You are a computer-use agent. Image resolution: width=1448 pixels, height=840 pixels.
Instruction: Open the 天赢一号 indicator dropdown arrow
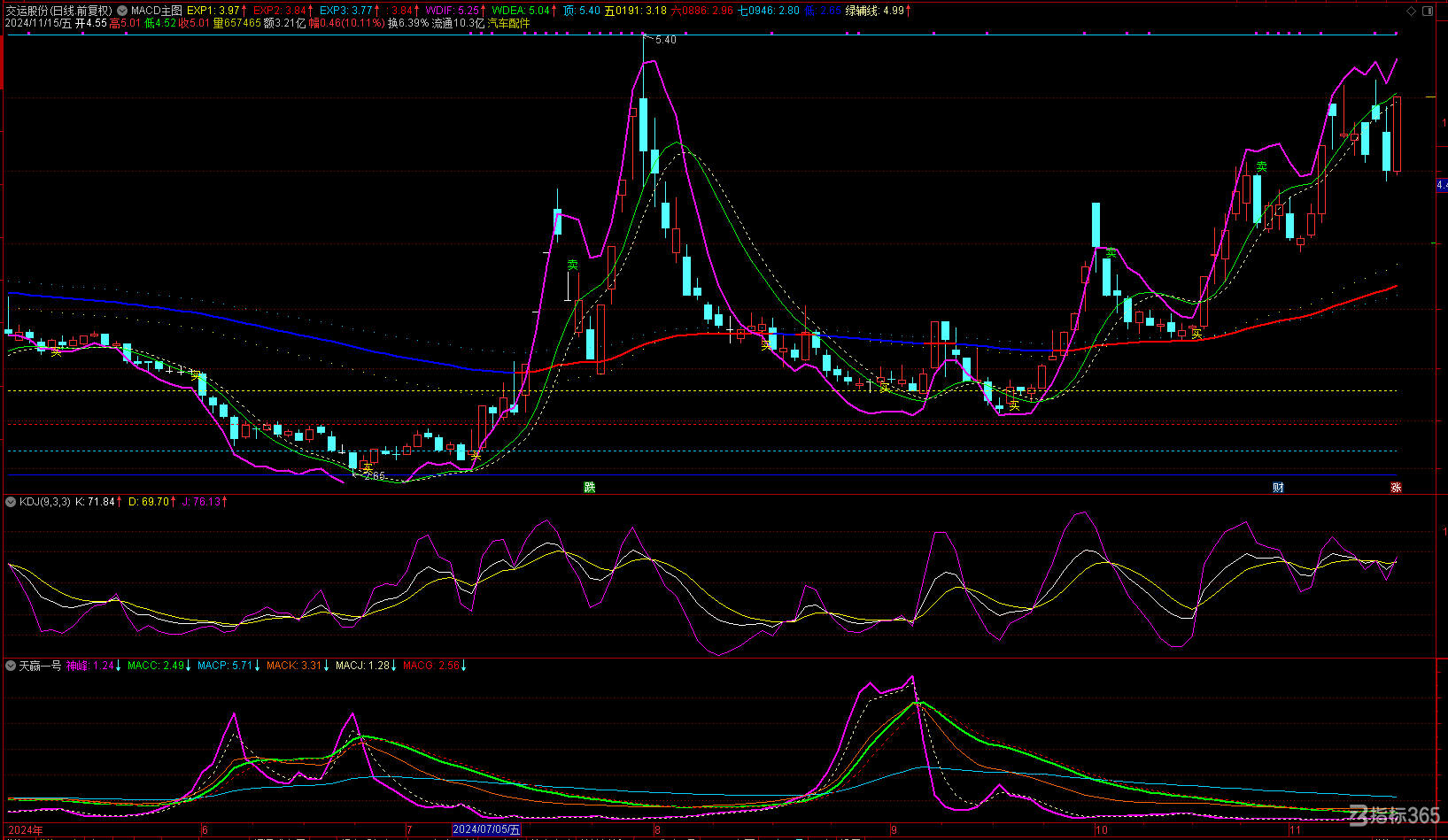pyautogui.click(x=11, y=666)
